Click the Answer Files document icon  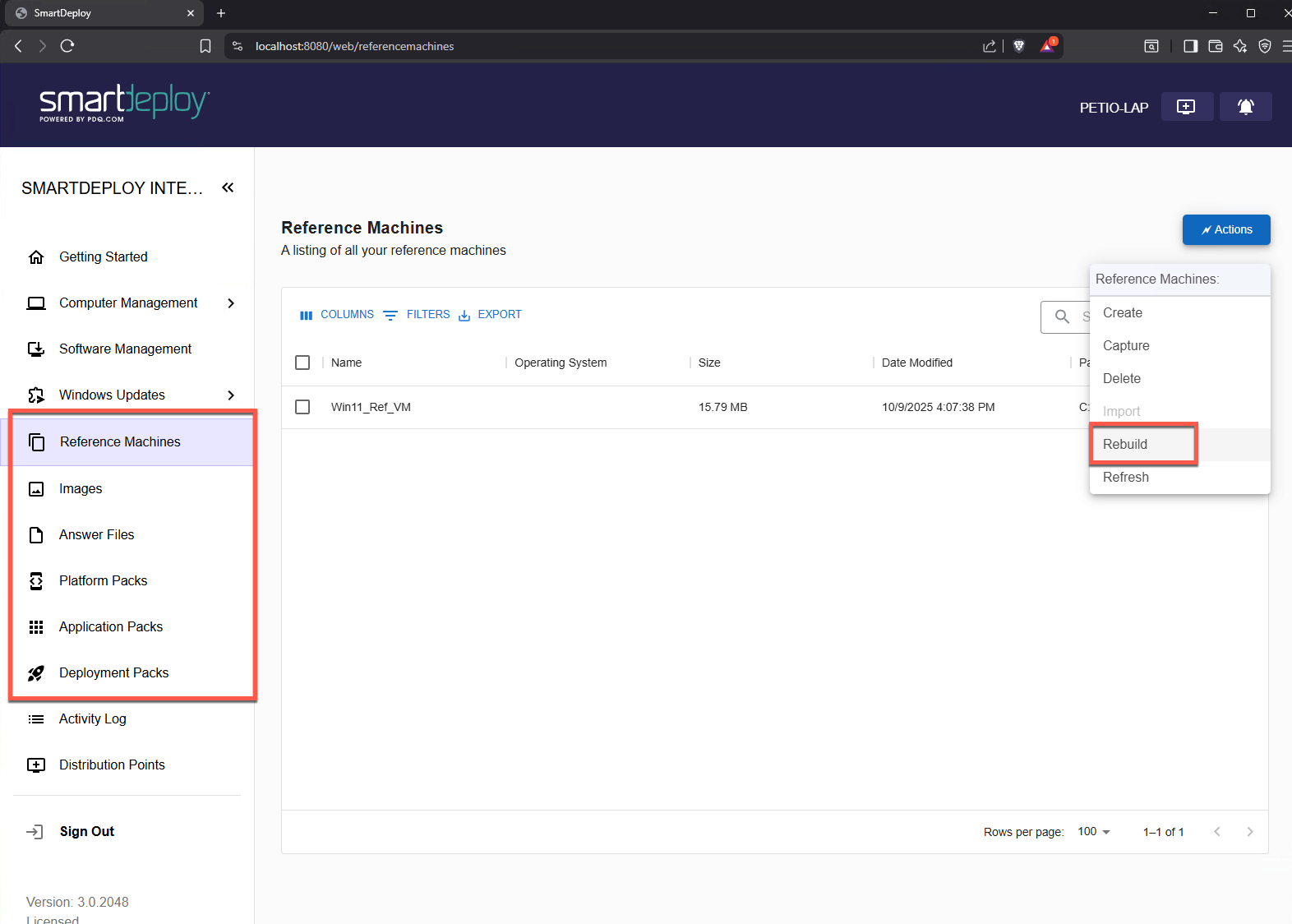[x=36, y=535]
